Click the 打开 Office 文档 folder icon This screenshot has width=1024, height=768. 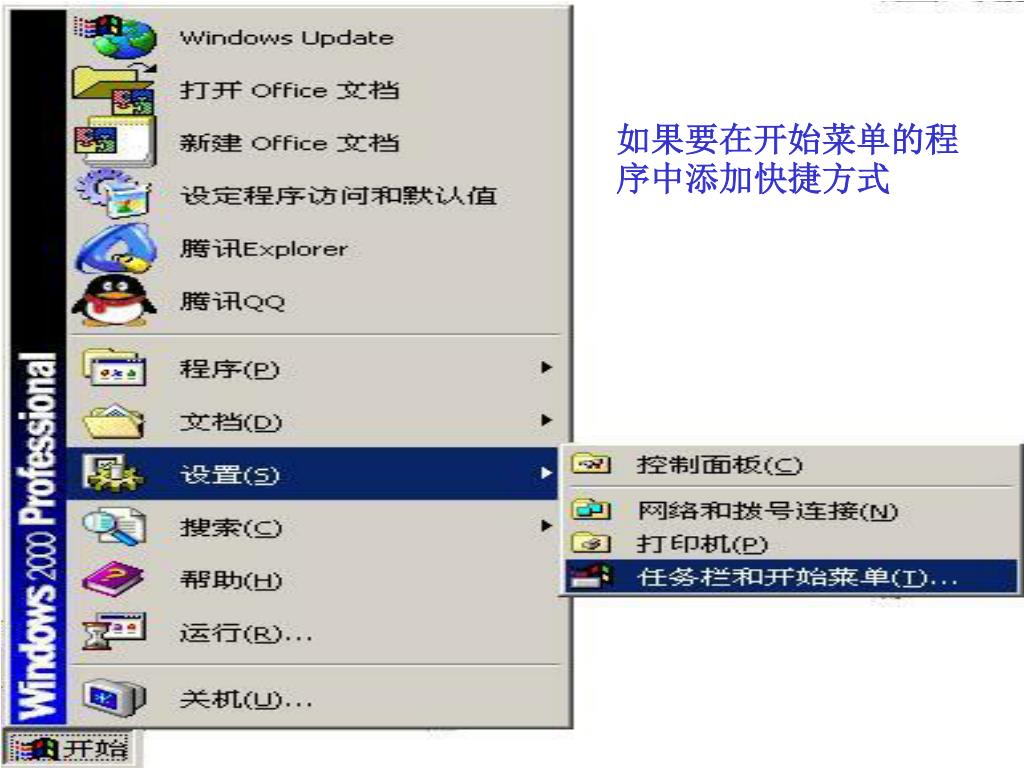coord(114,89)
